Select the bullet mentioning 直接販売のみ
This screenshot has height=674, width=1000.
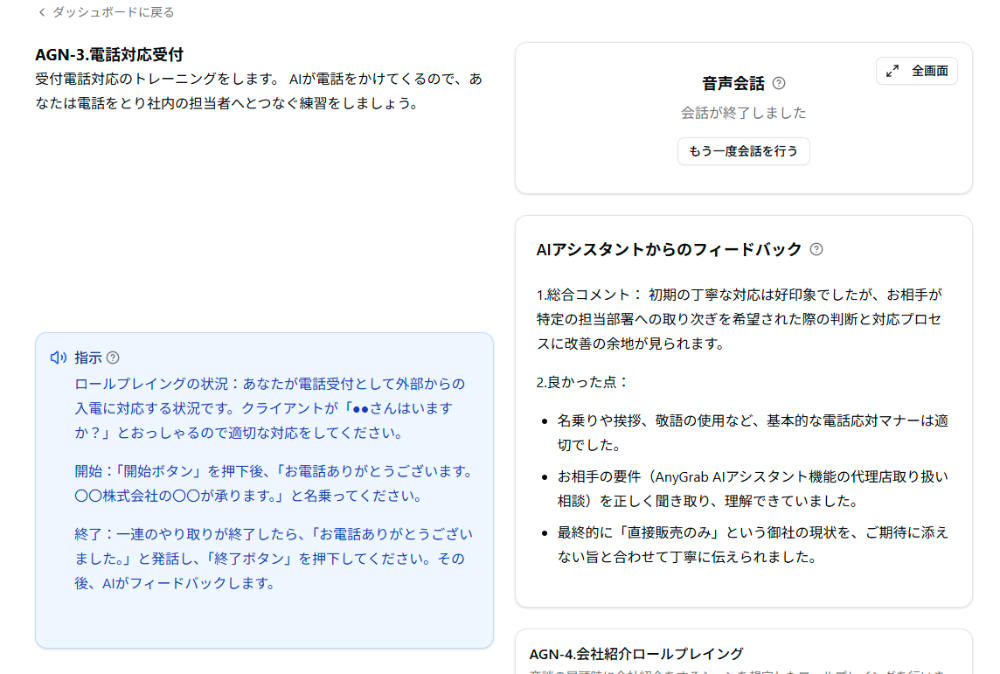(x=753, y=545)
